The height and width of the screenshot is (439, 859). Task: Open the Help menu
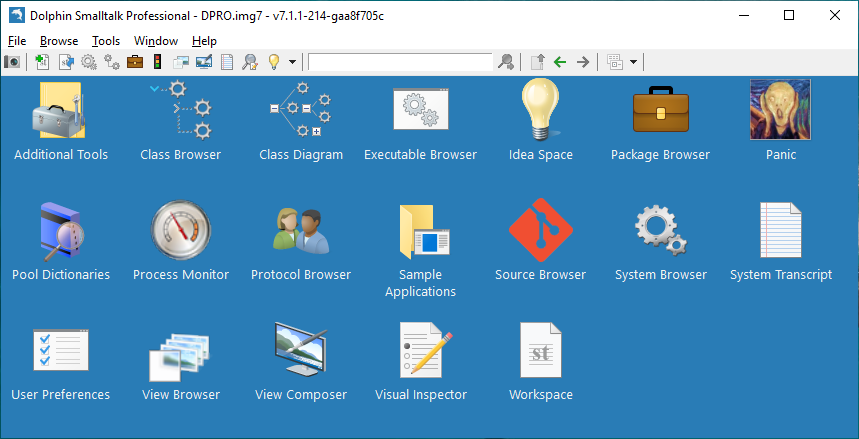coord(204,41)
